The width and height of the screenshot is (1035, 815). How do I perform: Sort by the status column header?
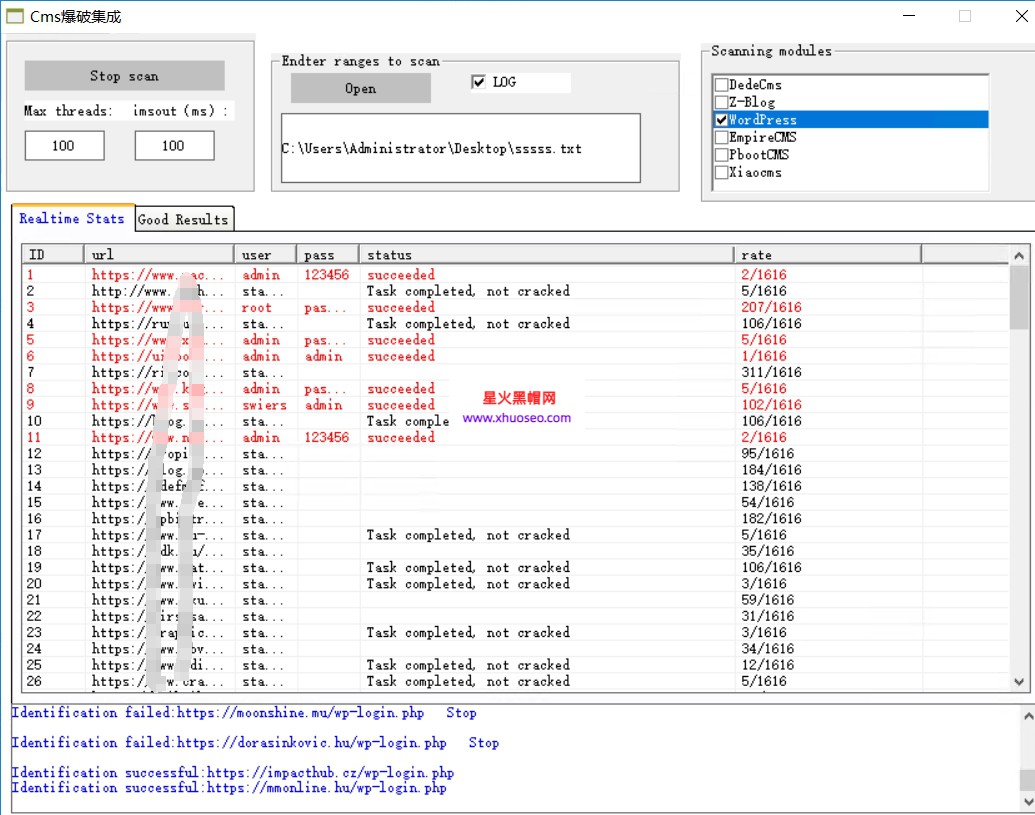tap(547, 255)
